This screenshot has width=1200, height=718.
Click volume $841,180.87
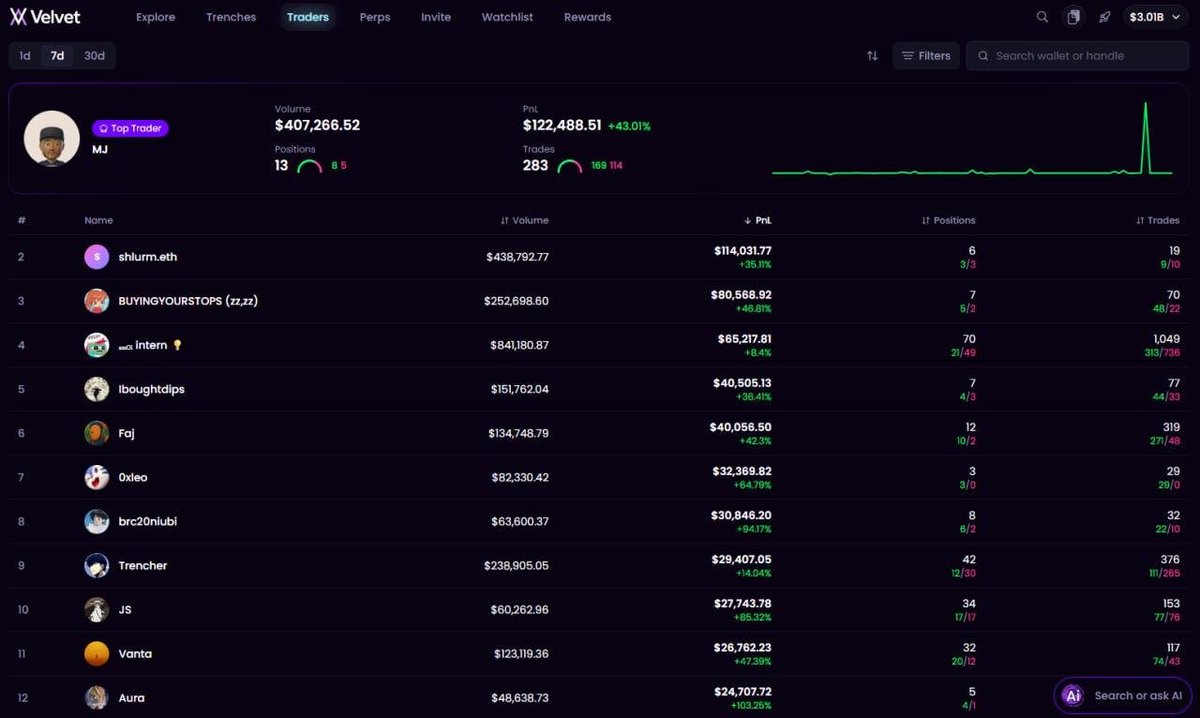(517, 345)
